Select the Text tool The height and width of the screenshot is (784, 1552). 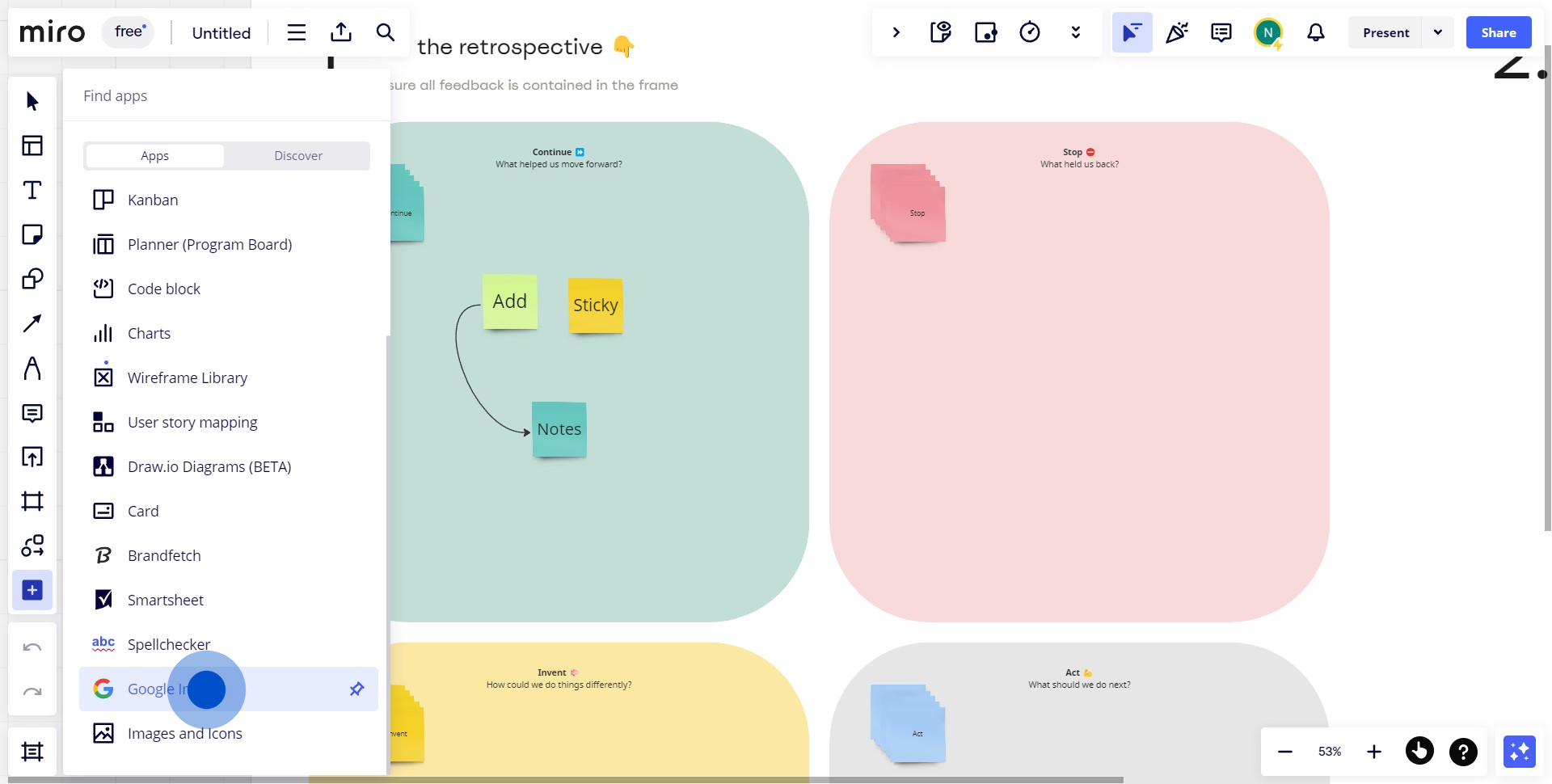32,190
